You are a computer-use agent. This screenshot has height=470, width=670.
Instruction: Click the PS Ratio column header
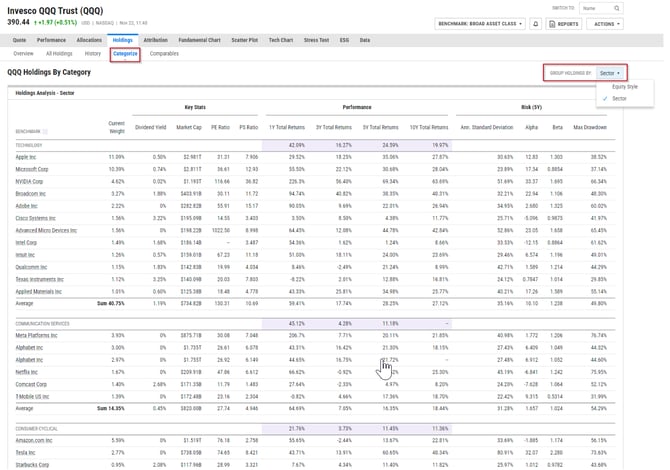[x=250, y=128]
